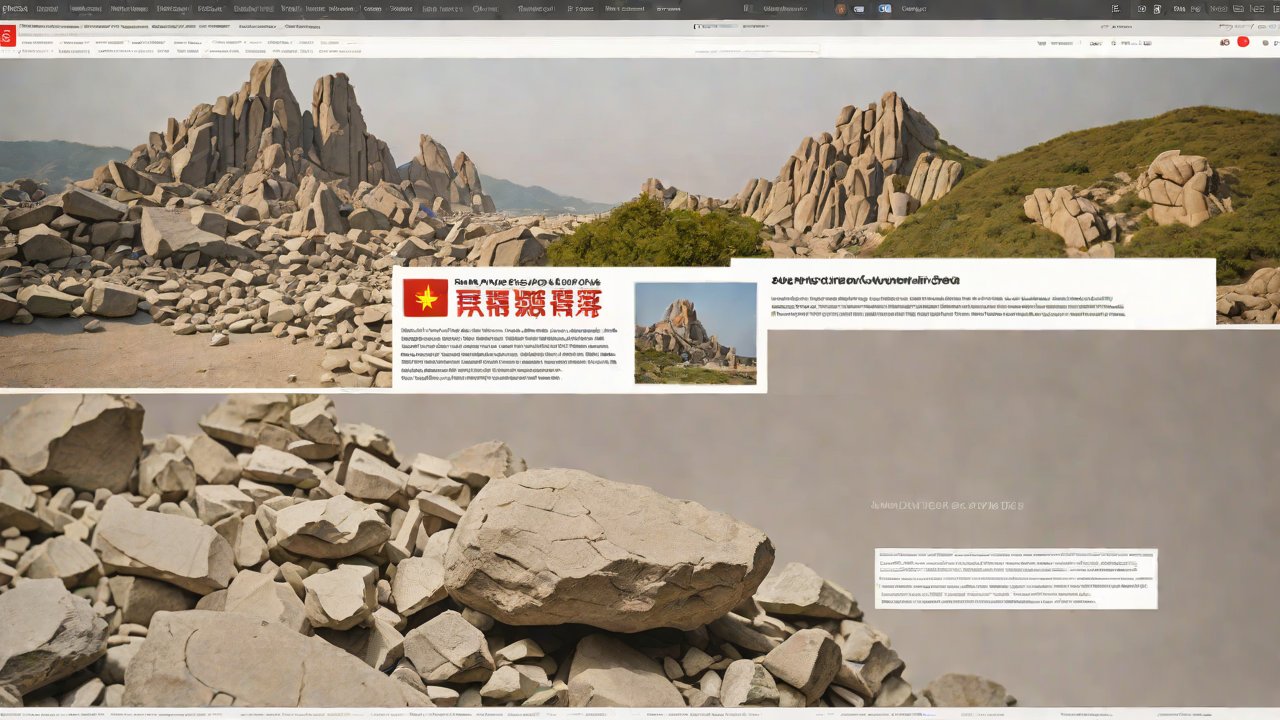
Task: Click the bold headline in the right text card
Action: pos(865,281)
